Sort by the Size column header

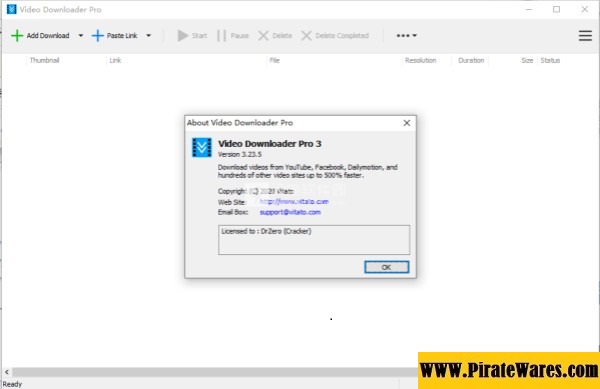pyautogui.click(x=527, y=60)
